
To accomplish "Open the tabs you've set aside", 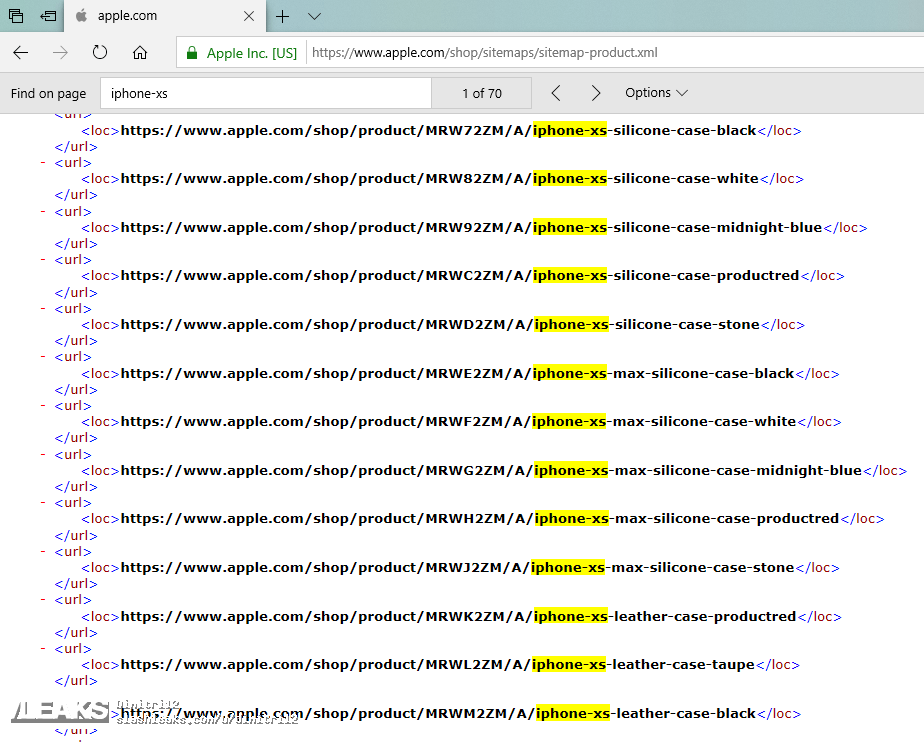I will pos(16,16).
